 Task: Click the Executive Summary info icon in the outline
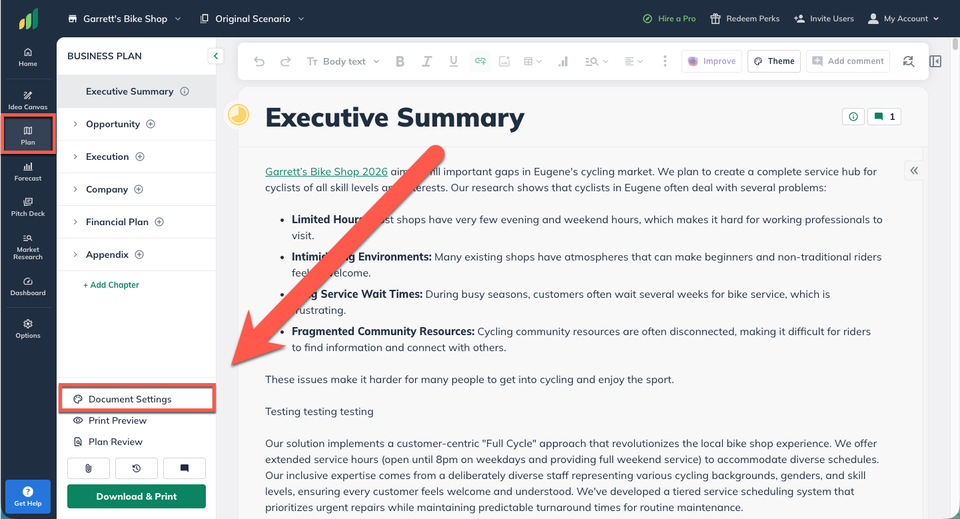(x=184, y=91)
